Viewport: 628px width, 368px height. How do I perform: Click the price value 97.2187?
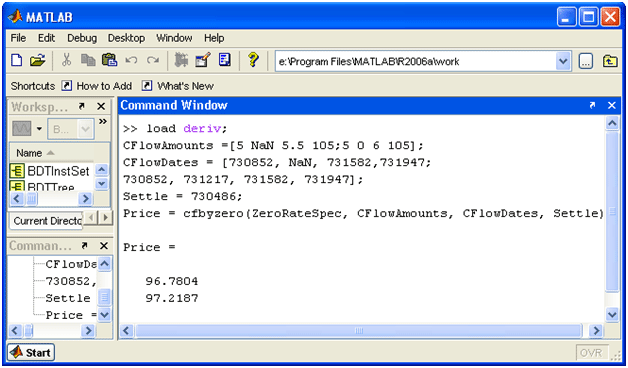click(172, 298)
